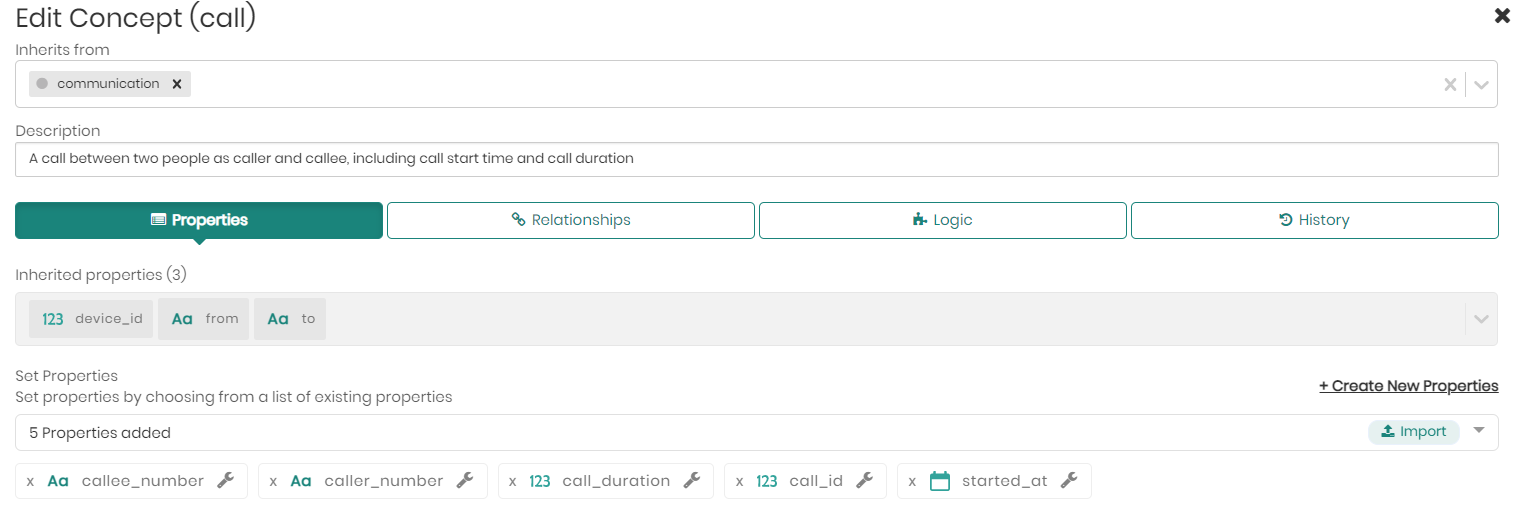Open the Logic tab
This screenshot has height=507, width=1516.
click(x=942, y=220)
